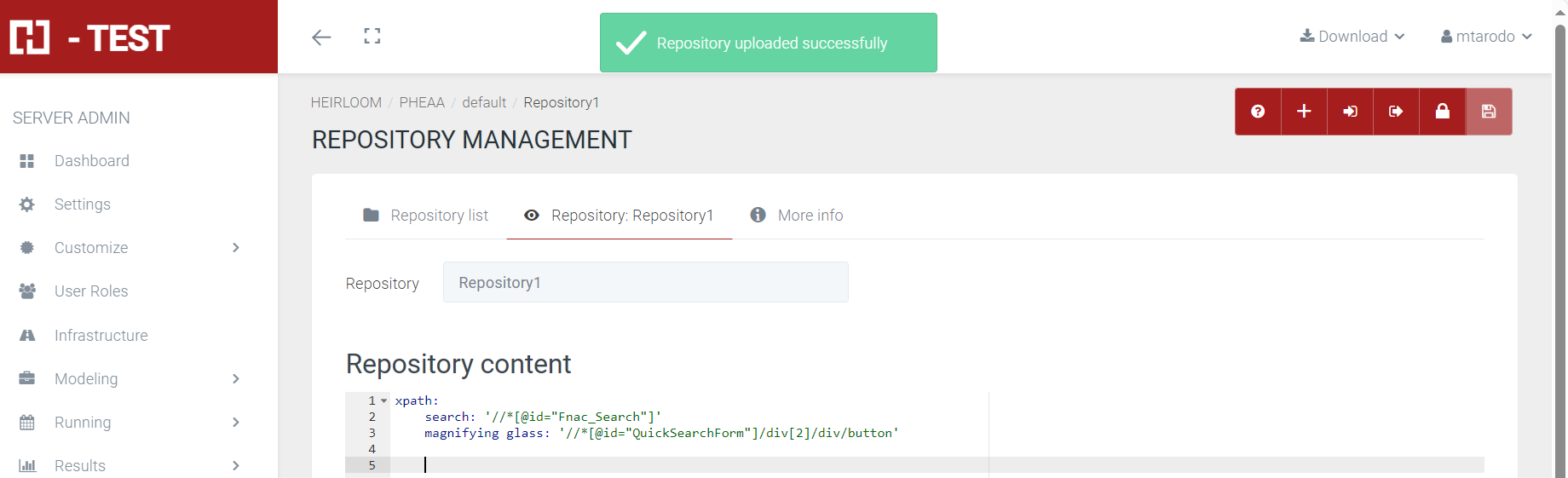Collapse the xpath fold arrow on line 1
The width and height of the screenshot is (1568, 478).
(384, 400)
